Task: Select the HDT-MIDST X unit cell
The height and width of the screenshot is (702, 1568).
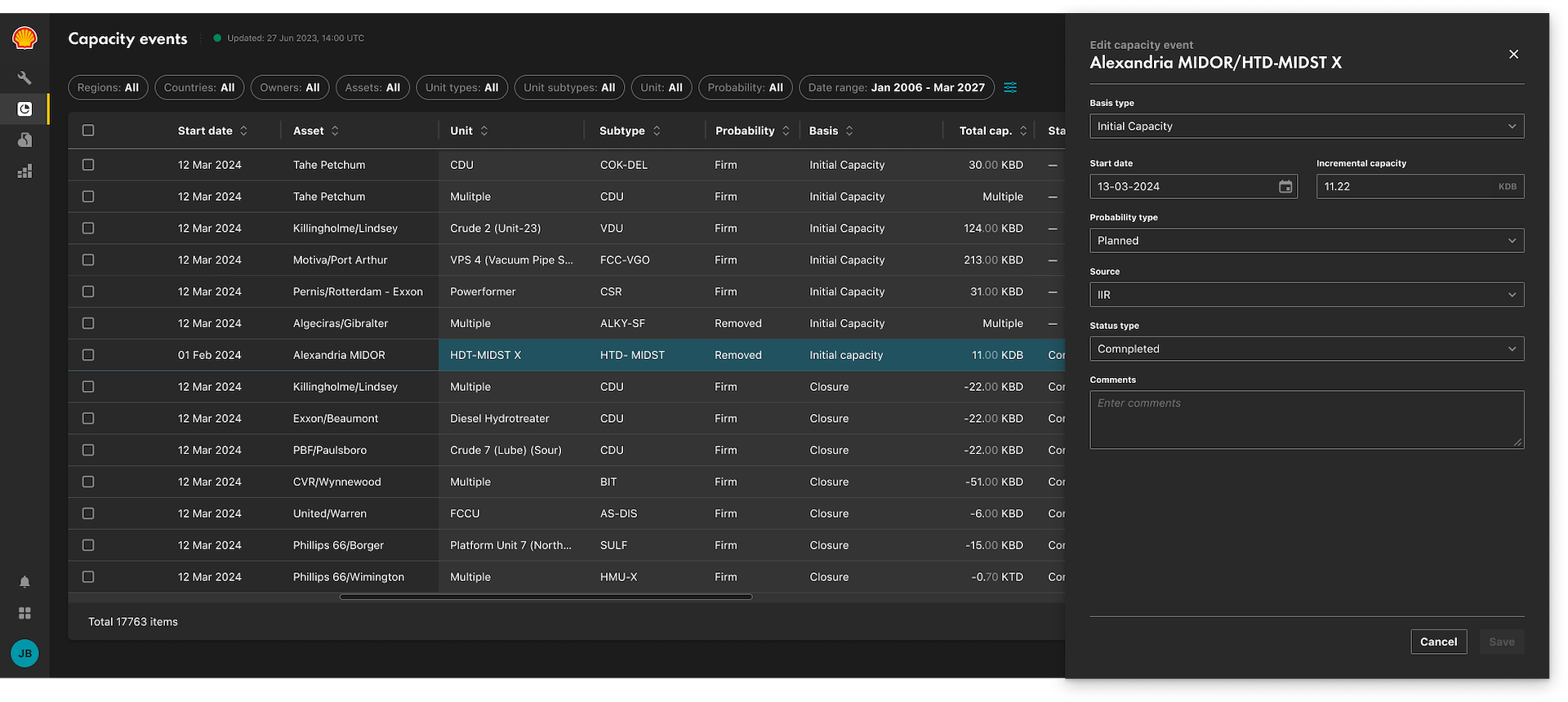Action: 511,355
